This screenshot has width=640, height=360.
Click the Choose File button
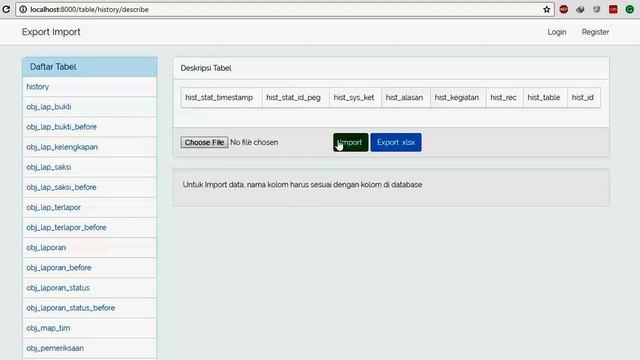coord(204,142)
